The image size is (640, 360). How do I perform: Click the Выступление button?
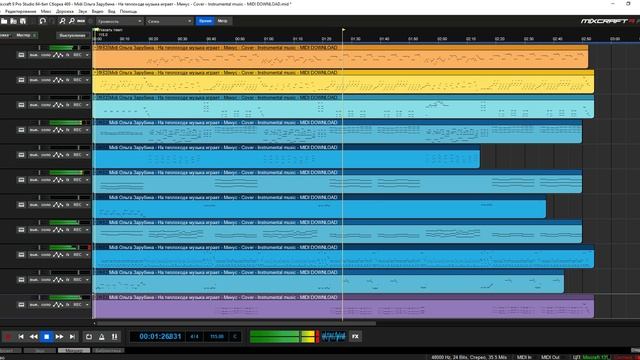(x=73, y=36)
